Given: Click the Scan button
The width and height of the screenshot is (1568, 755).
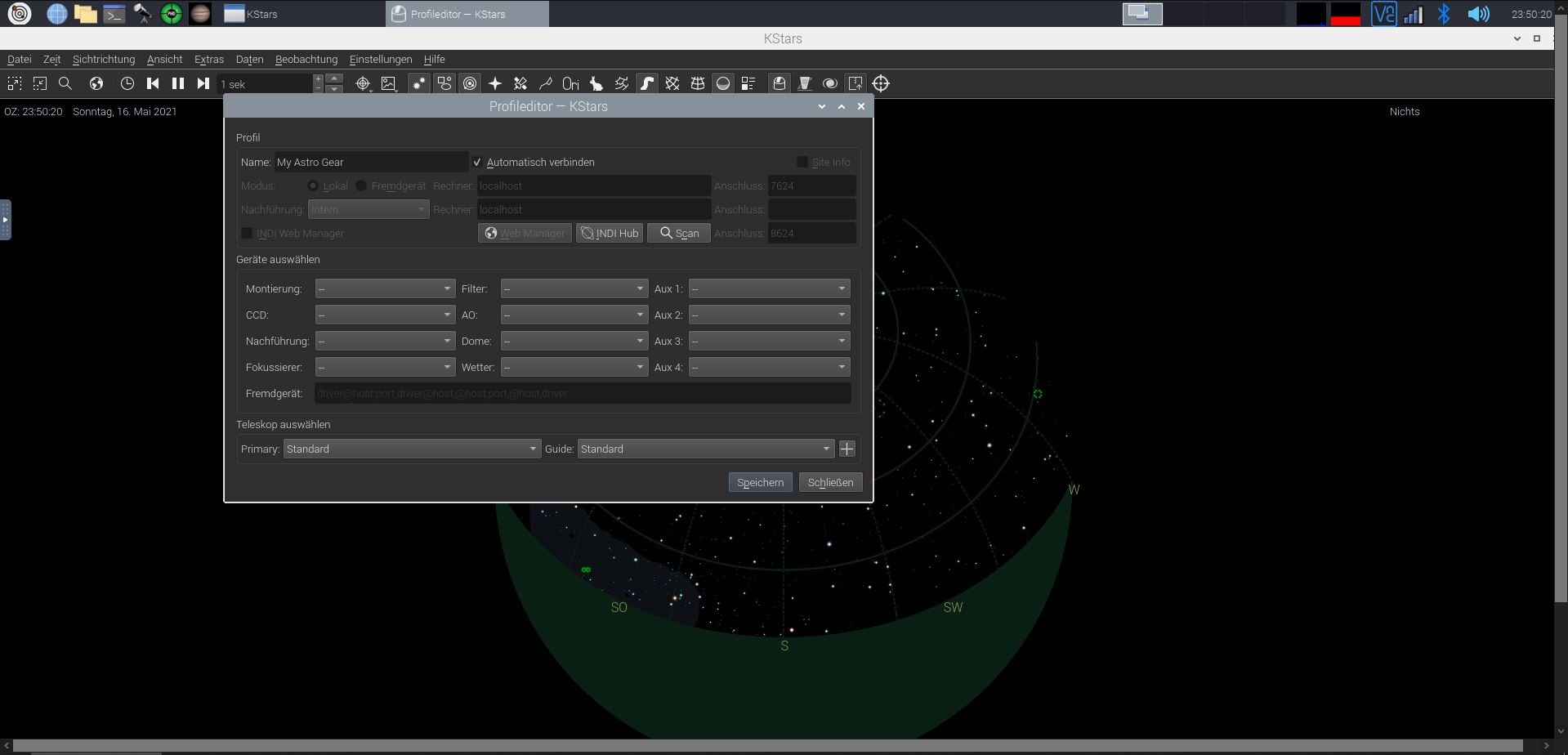Looking at the screenshot, I should [679, 233].
